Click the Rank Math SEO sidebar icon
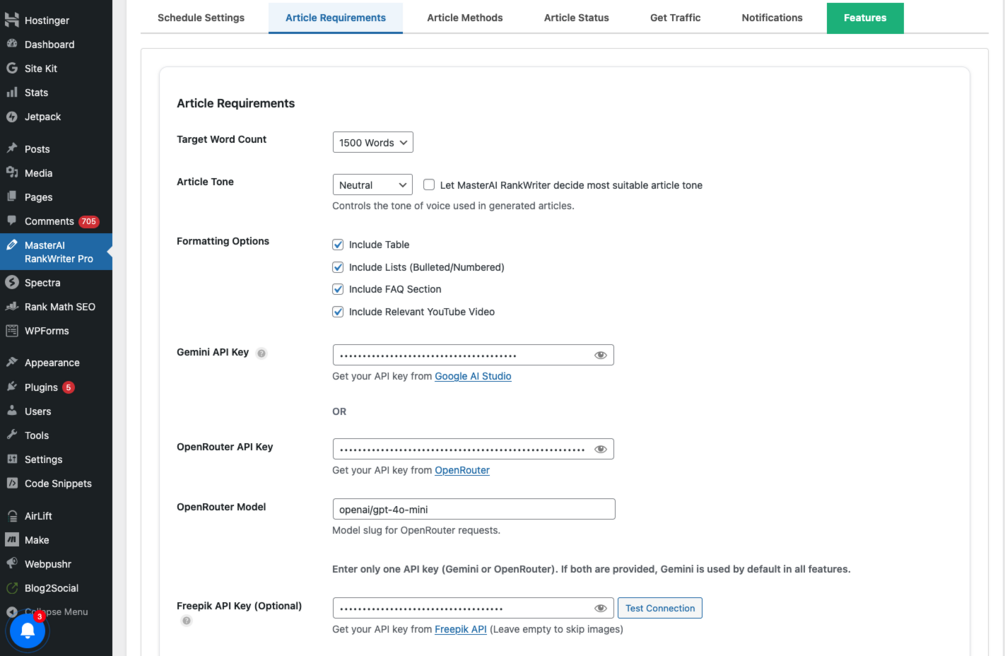Screen dimensions: 1005x656 click(x=12, y=307)
